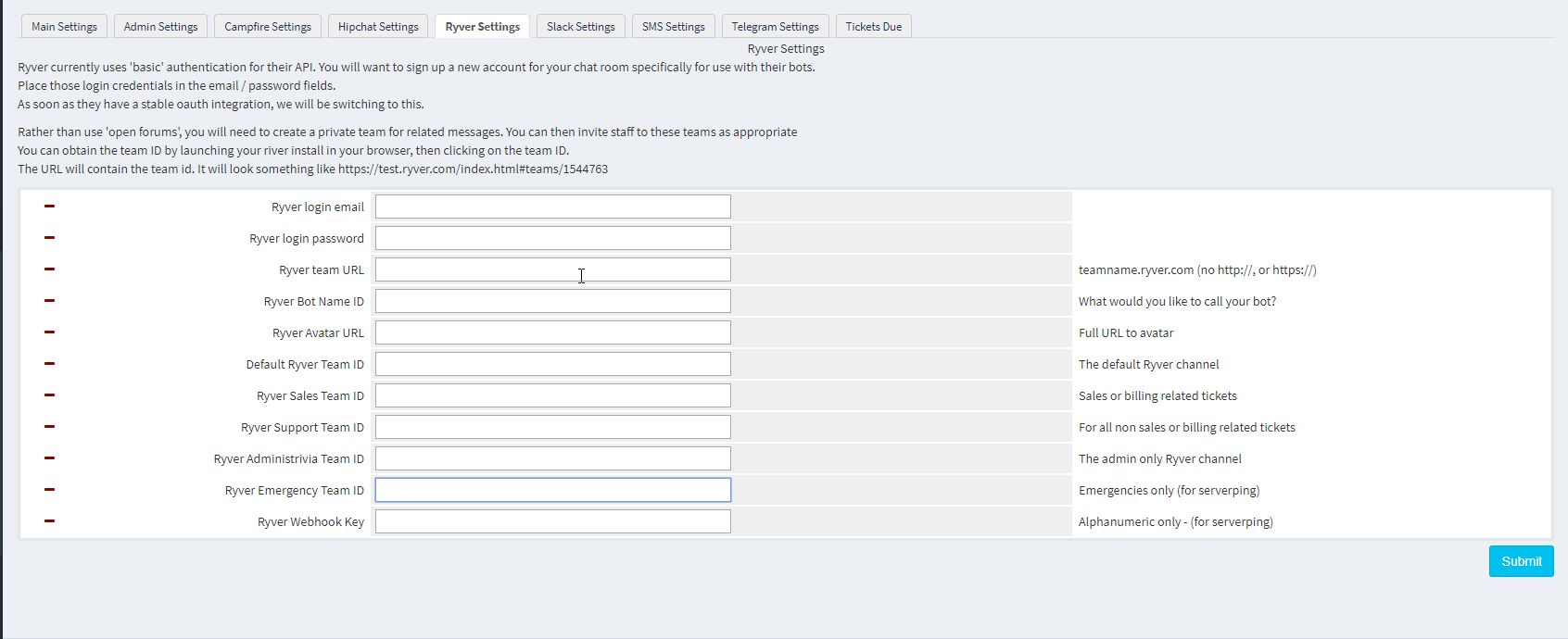1568x639 pixels.
Task: Focus the Ryver Administrivia Team ID field
Action: [553, 458]
